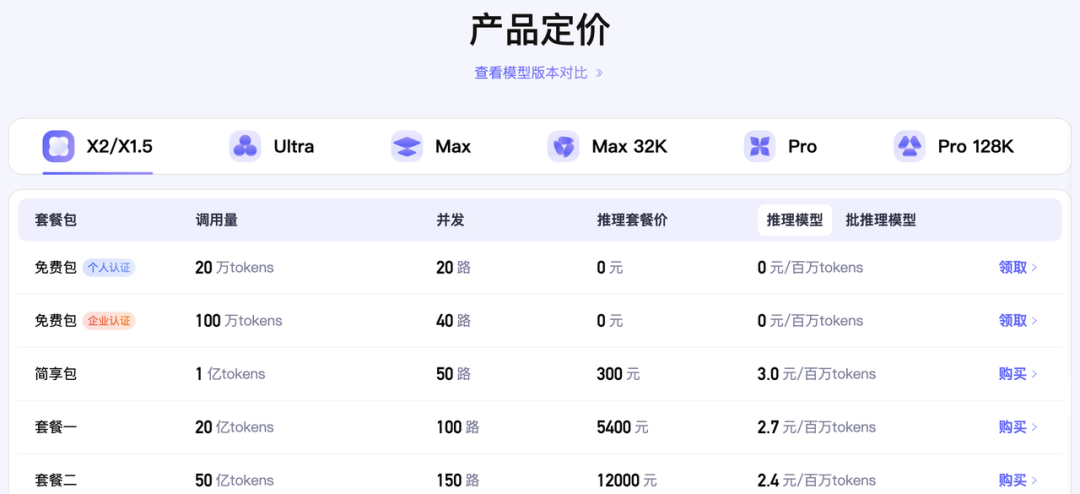This screenshot has width=1080, height=494.
Task: Click 领取 for 企业认证 free package
Action: 1018,320
